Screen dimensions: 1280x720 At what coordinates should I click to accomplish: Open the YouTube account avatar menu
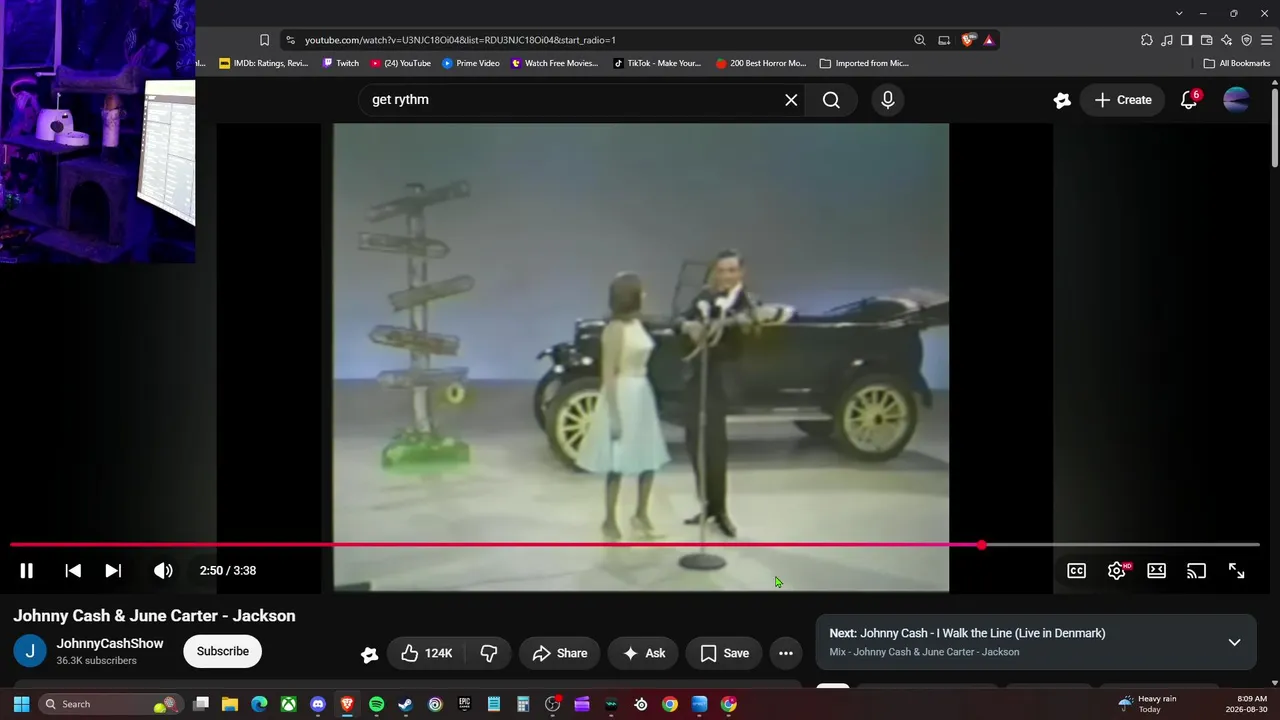[x=1236, y=100]
